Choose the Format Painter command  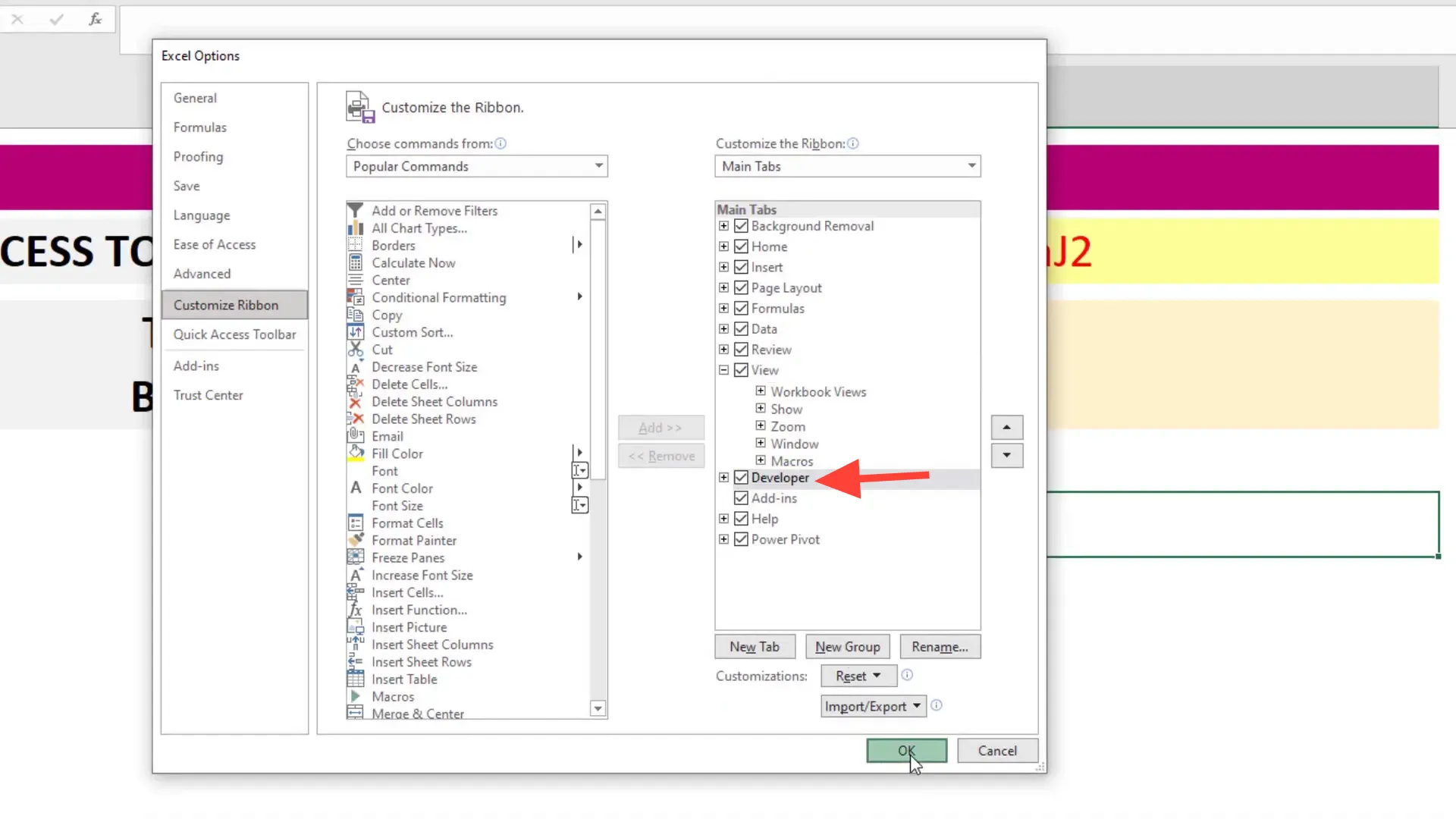(x=413, y=540)
